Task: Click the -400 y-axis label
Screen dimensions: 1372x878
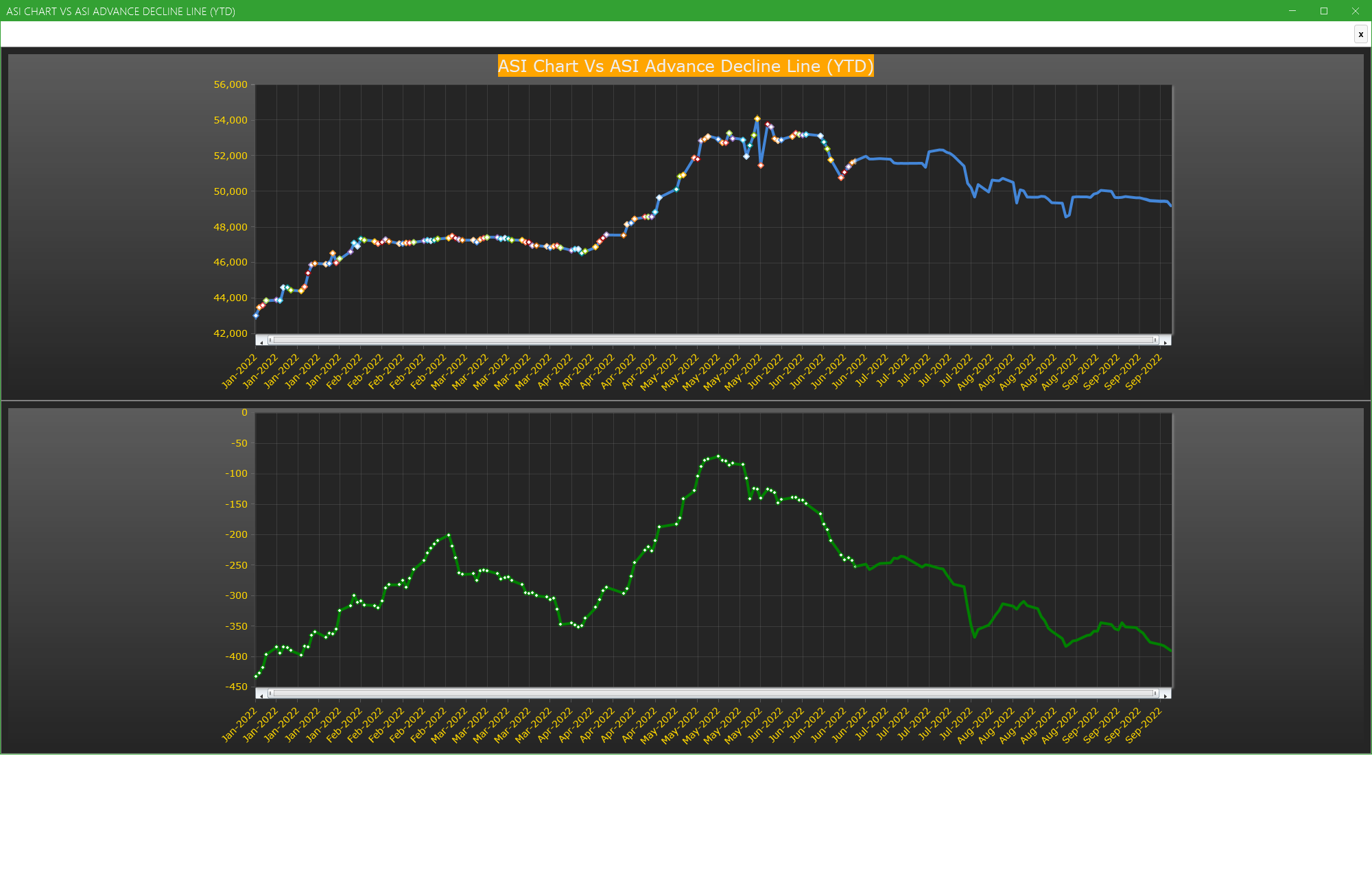Action: (237, 656)
